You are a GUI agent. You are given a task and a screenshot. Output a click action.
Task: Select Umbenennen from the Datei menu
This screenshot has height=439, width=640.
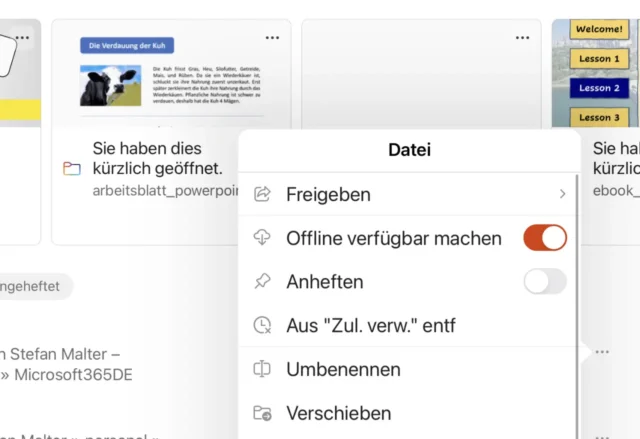pyautogui.click(x=343, y=369)
